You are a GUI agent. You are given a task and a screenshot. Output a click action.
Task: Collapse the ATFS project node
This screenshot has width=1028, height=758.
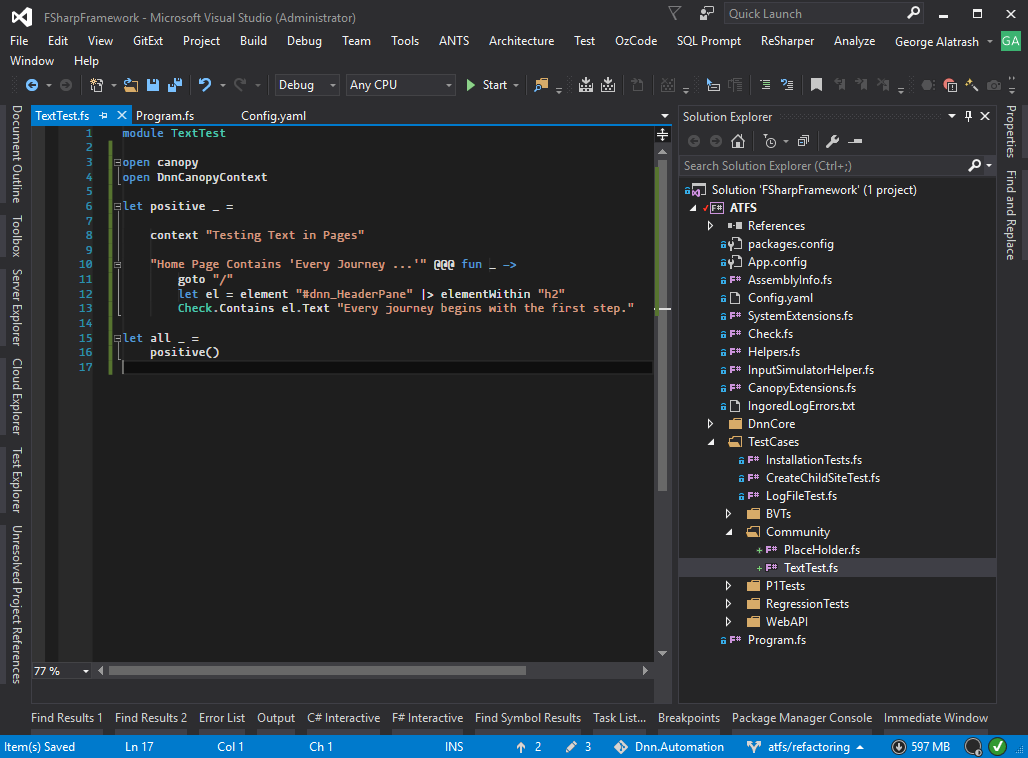click(693, 208)
